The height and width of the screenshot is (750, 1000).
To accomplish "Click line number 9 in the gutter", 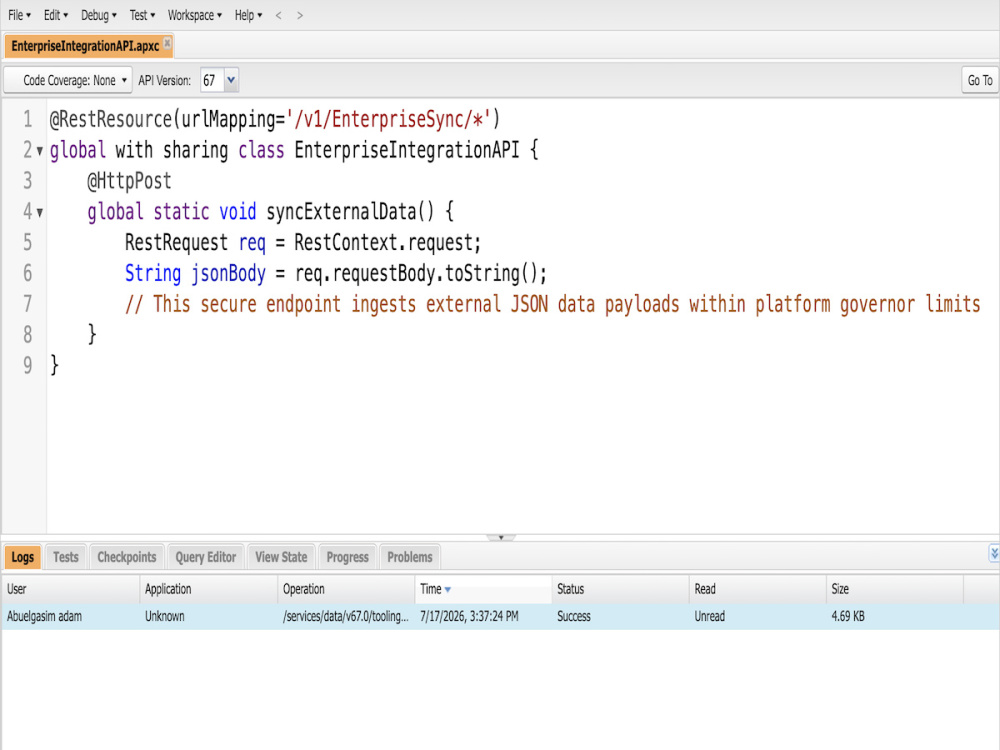I will (x=27, y=365).
